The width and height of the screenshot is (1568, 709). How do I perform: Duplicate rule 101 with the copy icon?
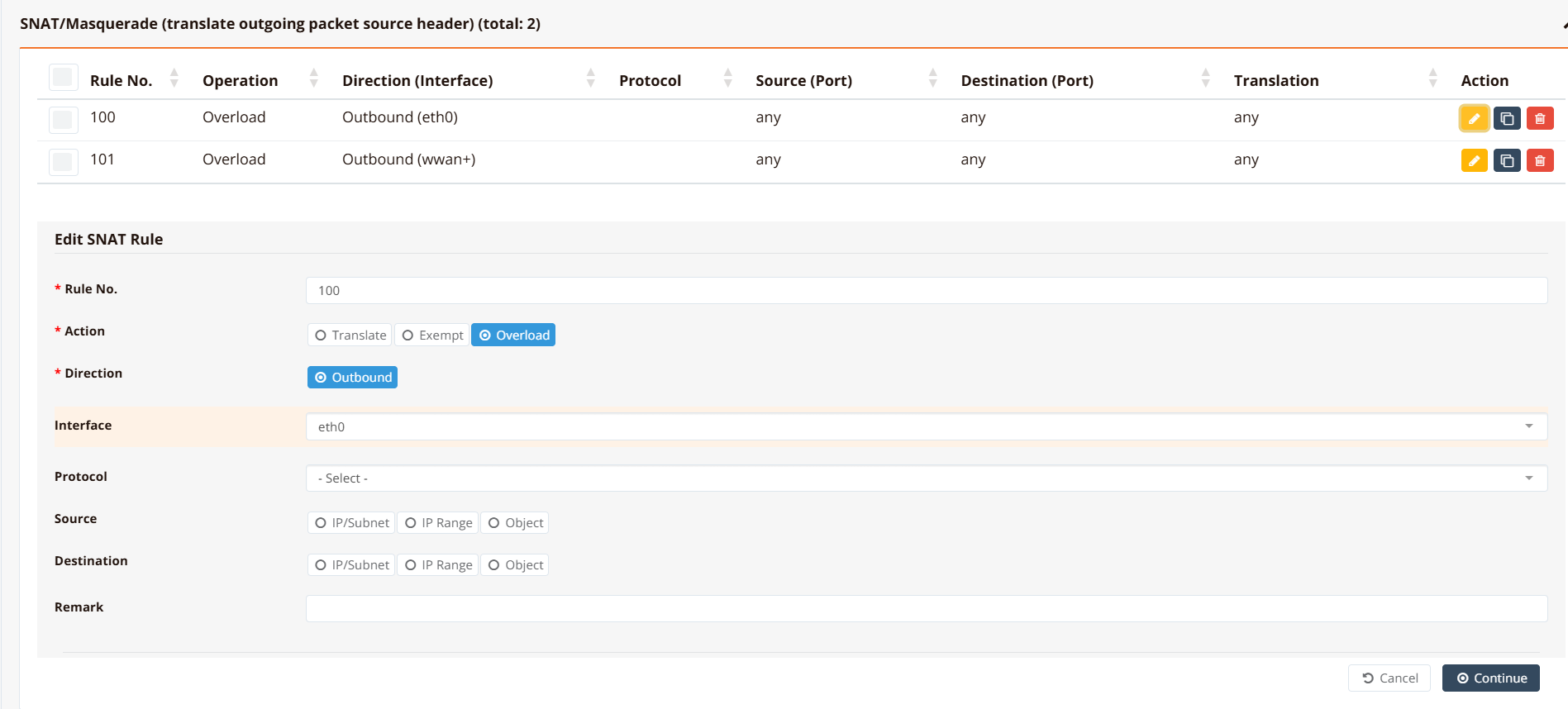[x=1507, y=160]
